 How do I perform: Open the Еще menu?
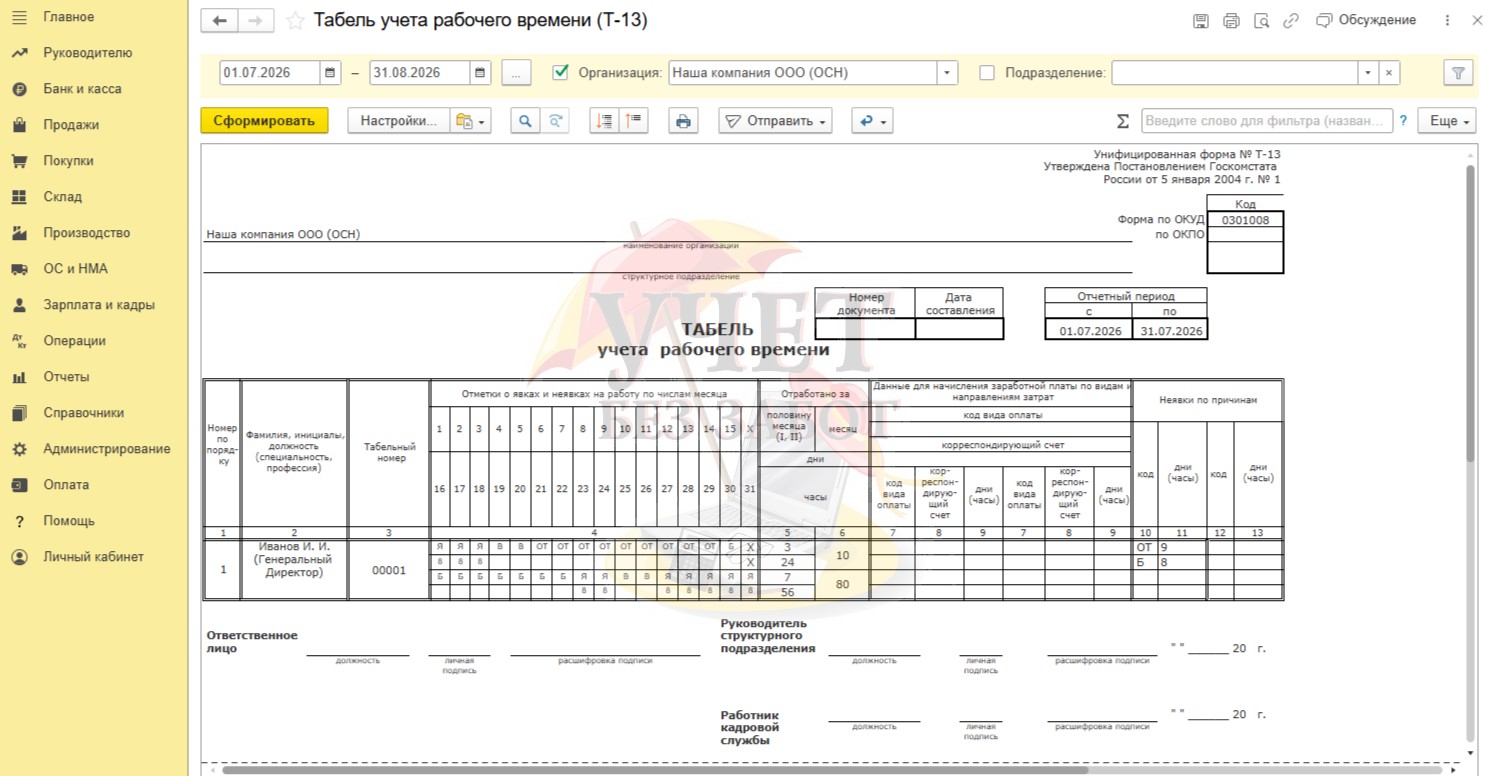(1449, 121)
